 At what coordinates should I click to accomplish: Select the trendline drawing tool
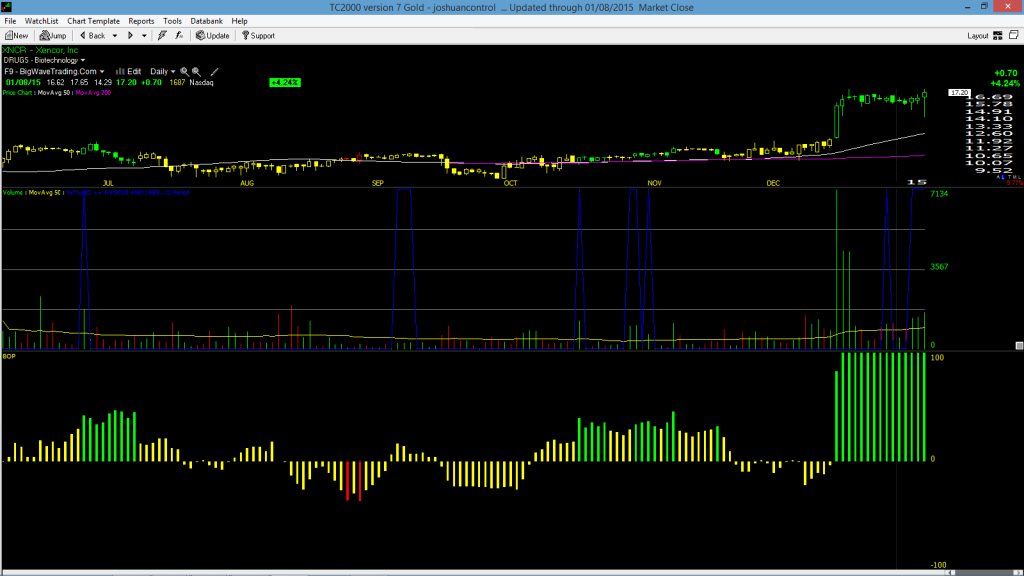tap(214, 71)
